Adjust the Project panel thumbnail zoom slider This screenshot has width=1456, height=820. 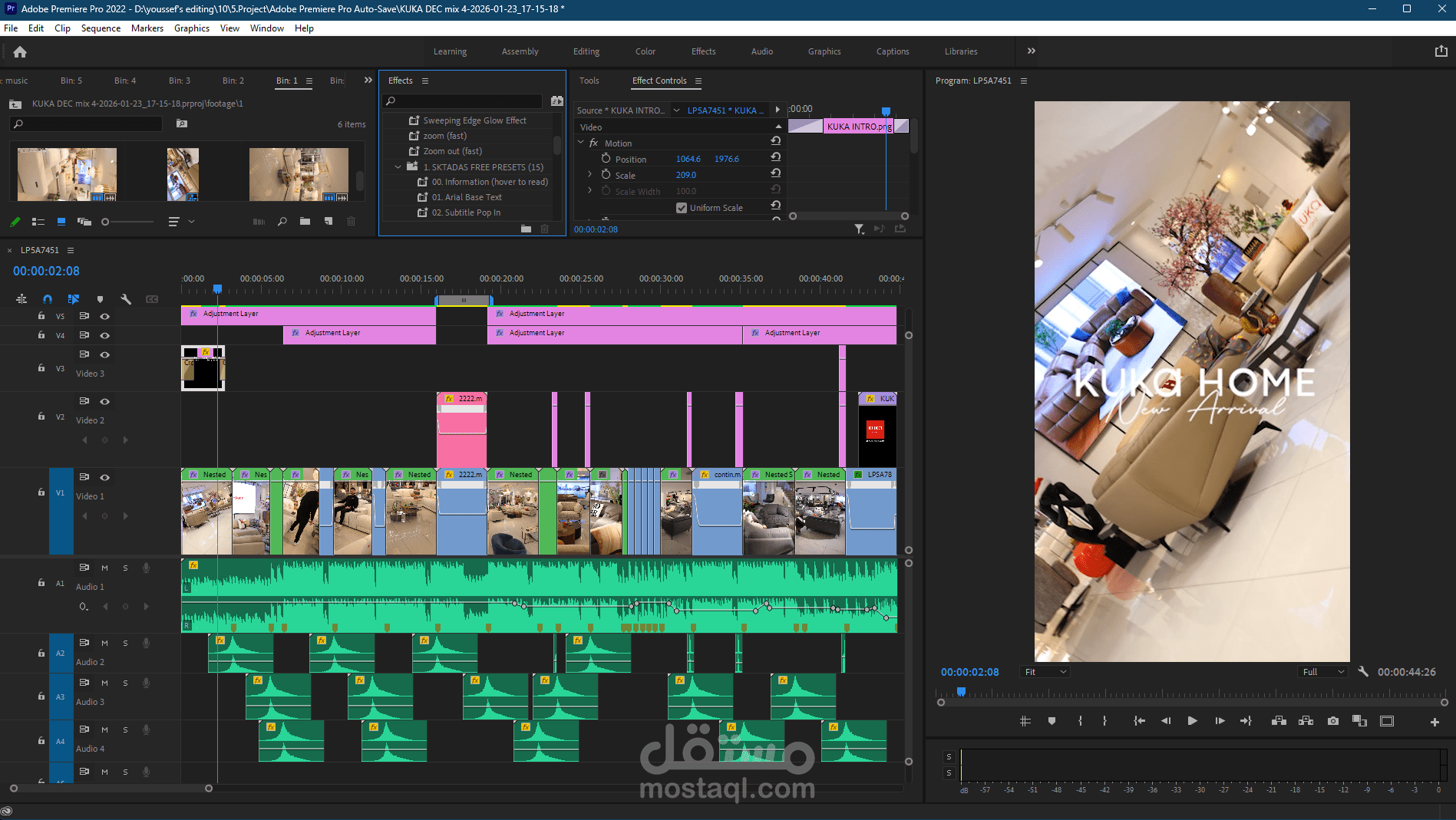pyautogui.click(x=106, y=222)
